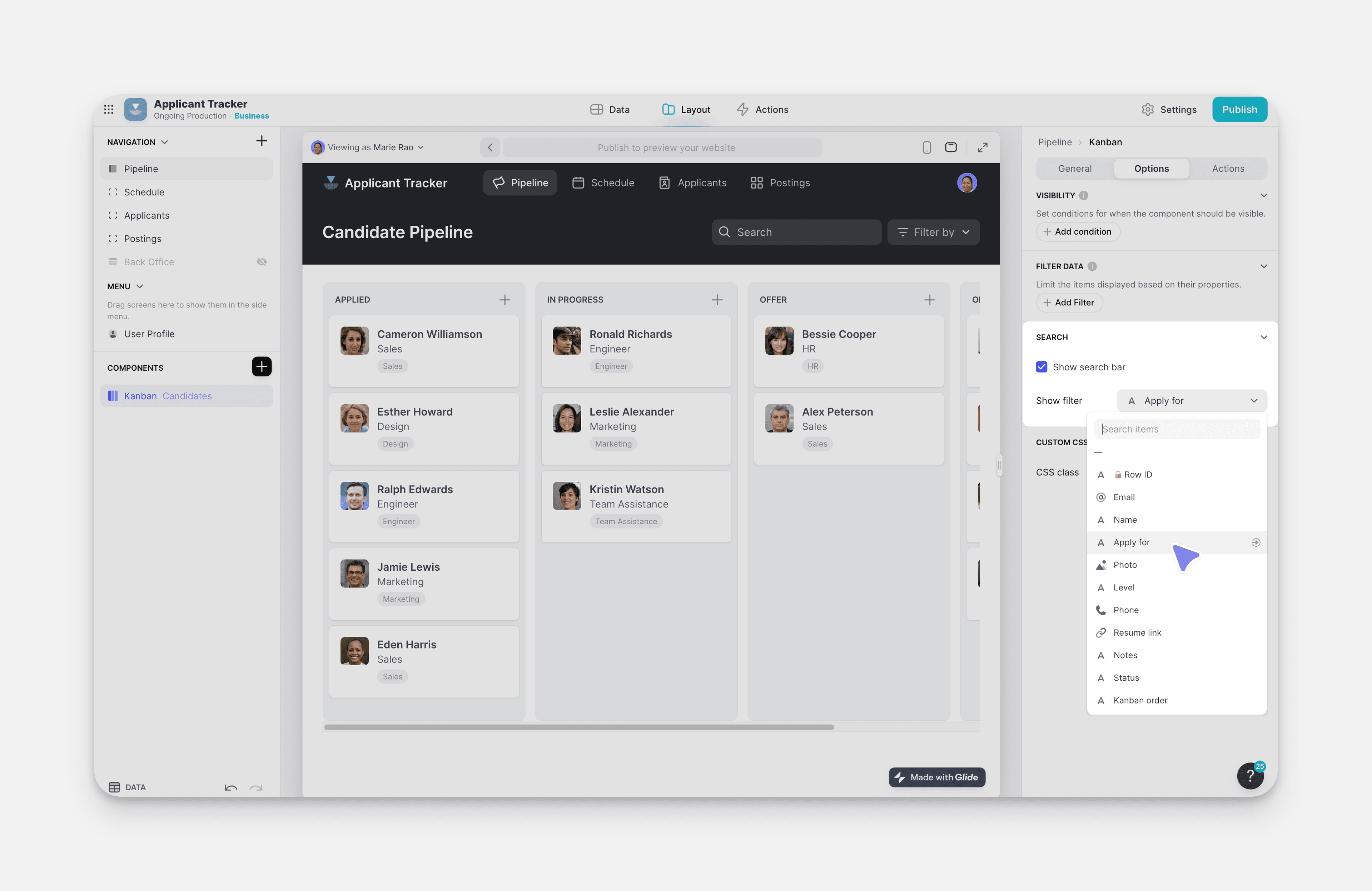The height and width of the screenshot is (891, 1372).
Task: Choose Phone from column list
Action: [1177, 610]
